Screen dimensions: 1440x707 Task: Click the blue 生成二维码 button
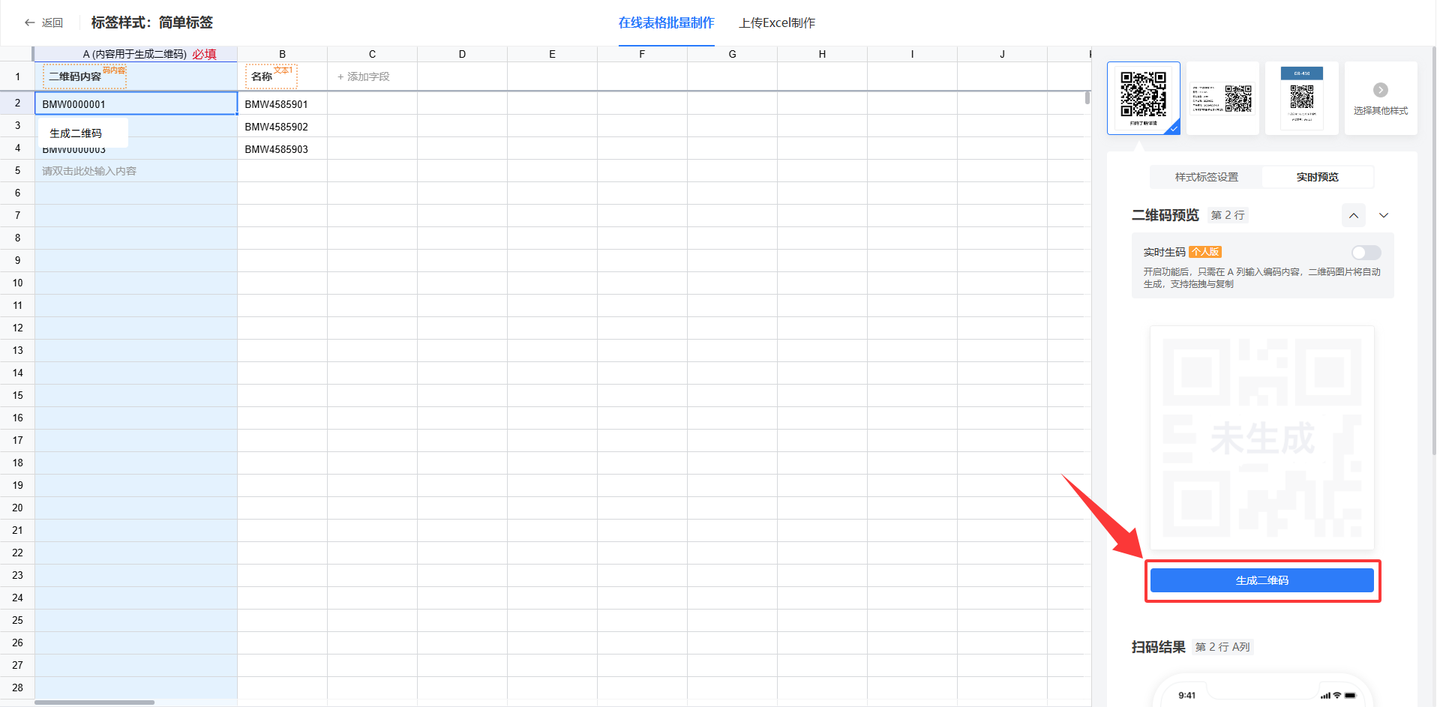click(1261, 580)
